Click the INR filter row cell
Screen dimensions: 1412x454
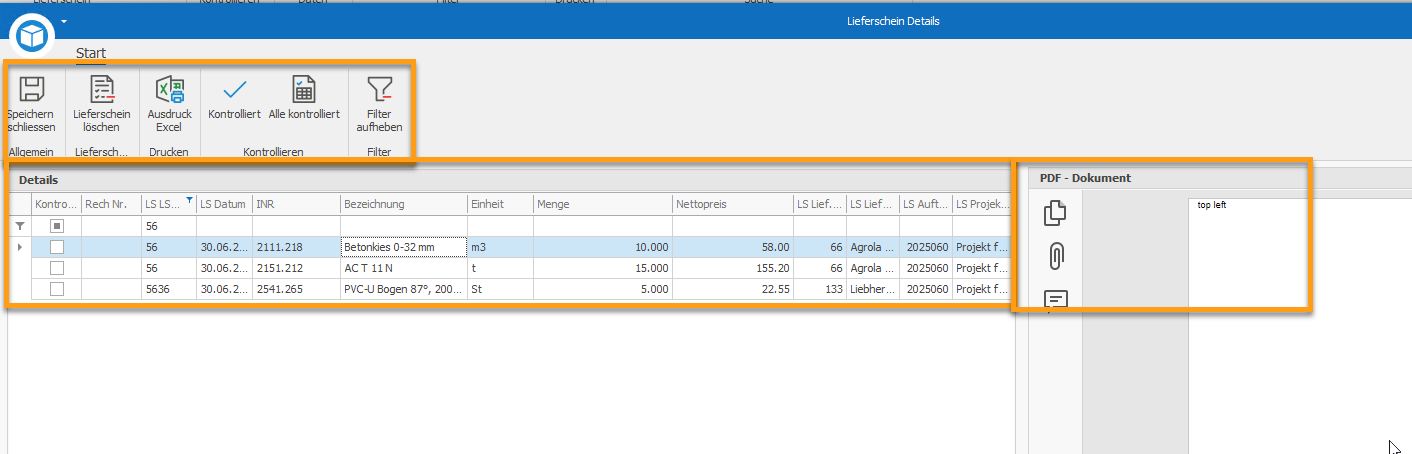point(296,226)
